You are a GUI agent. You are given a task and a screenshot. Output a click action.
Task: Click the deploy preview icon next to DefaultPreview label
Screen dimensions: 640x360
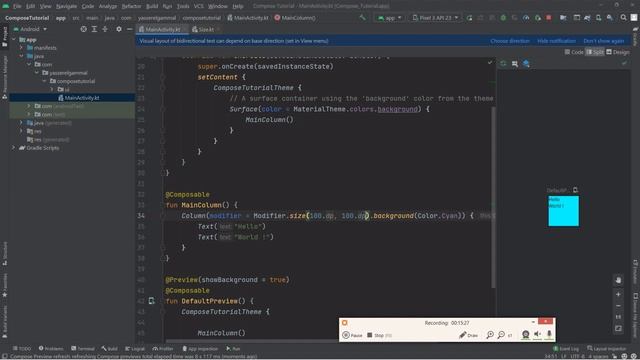(575, 190)
